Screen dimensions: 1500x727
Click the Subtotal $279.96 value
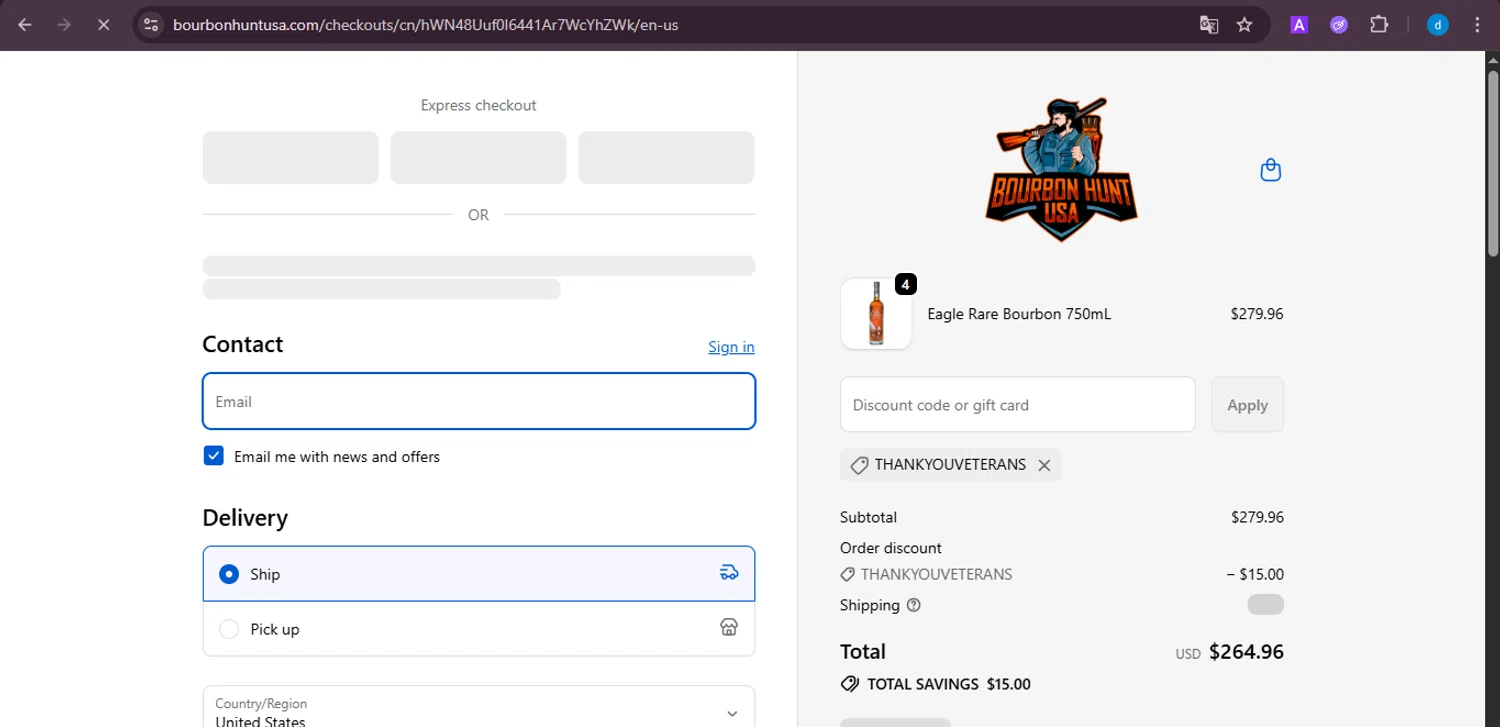pyautogui.click(x=1257, y=518)
